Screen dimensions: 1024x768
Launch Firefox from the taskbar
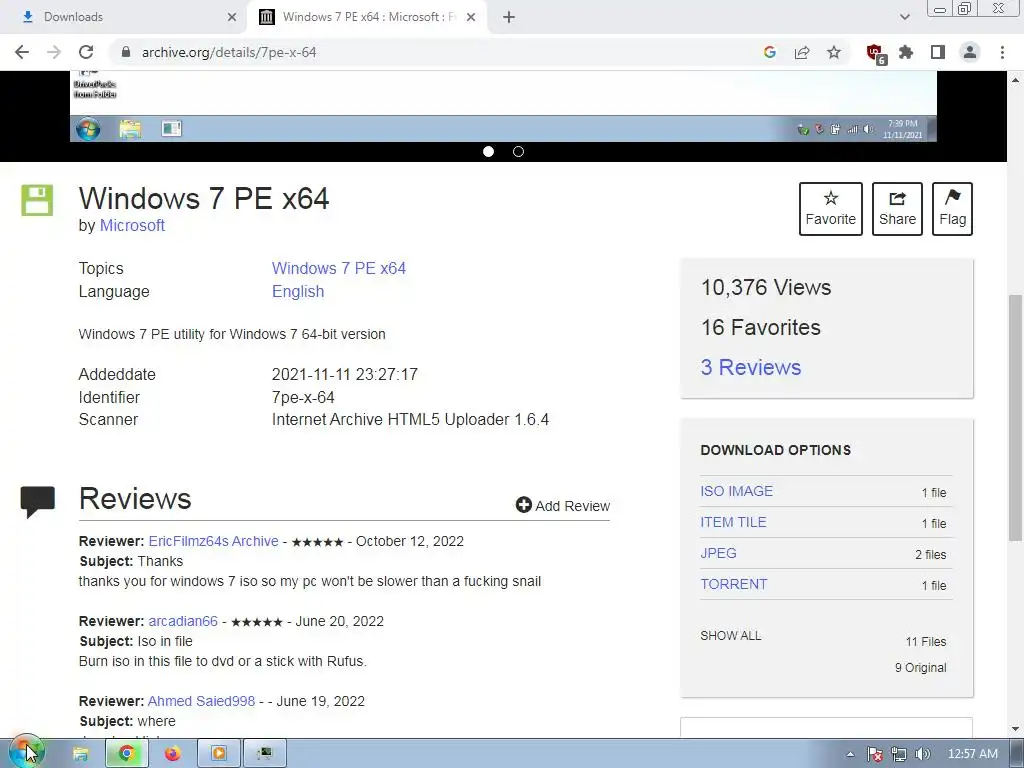pyautogui.click(x=172, y=754)
